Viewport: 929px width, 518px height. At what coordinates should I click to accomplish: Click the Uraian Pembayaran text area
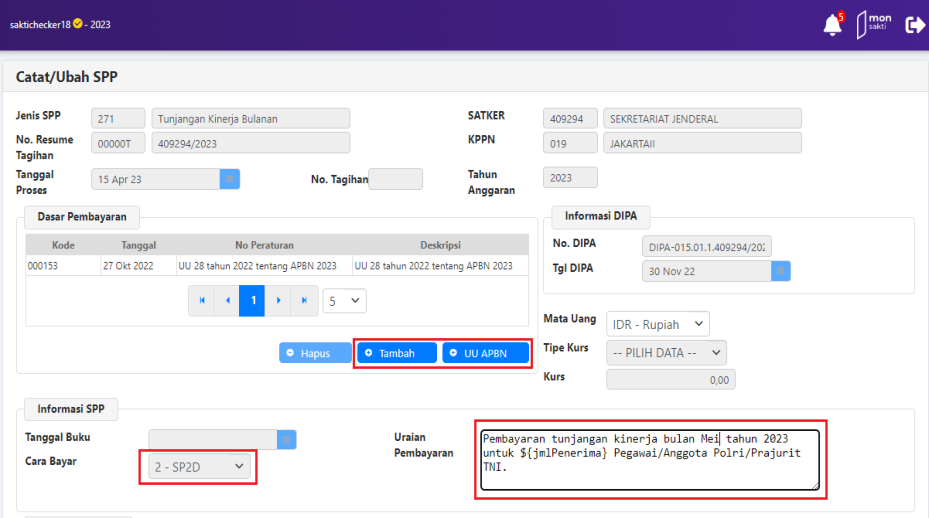click(650, 460)
